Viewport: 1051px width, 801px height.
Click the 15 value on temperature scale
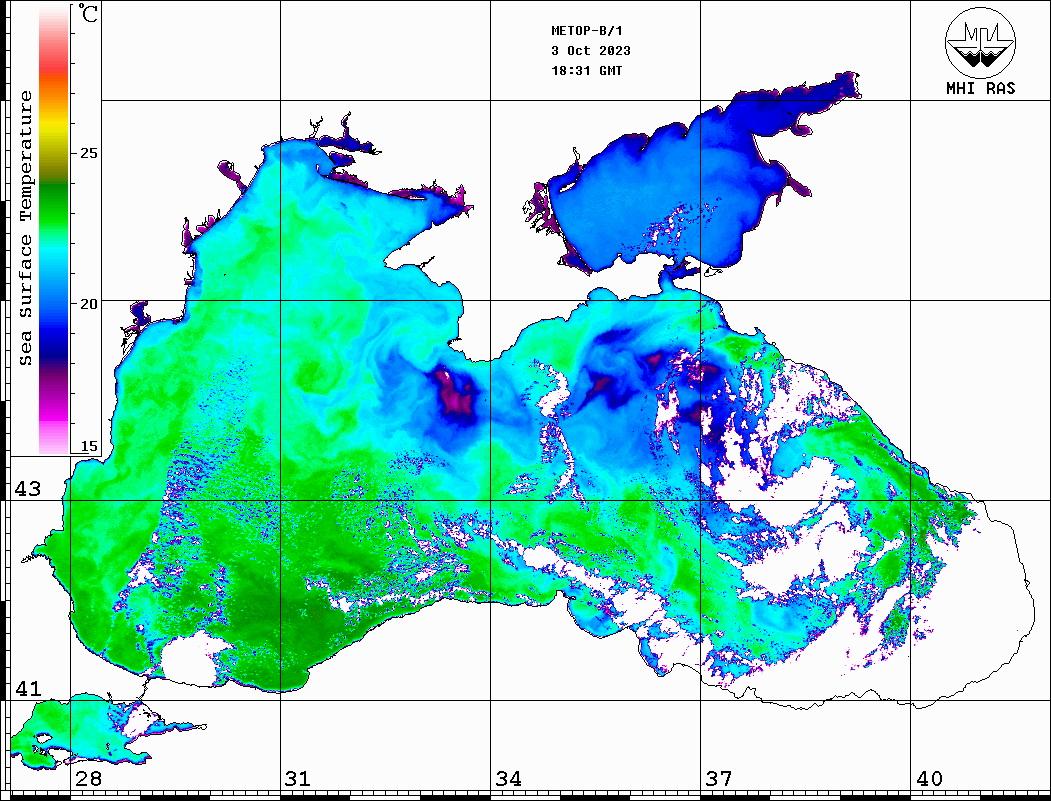[x=88, y=446]
